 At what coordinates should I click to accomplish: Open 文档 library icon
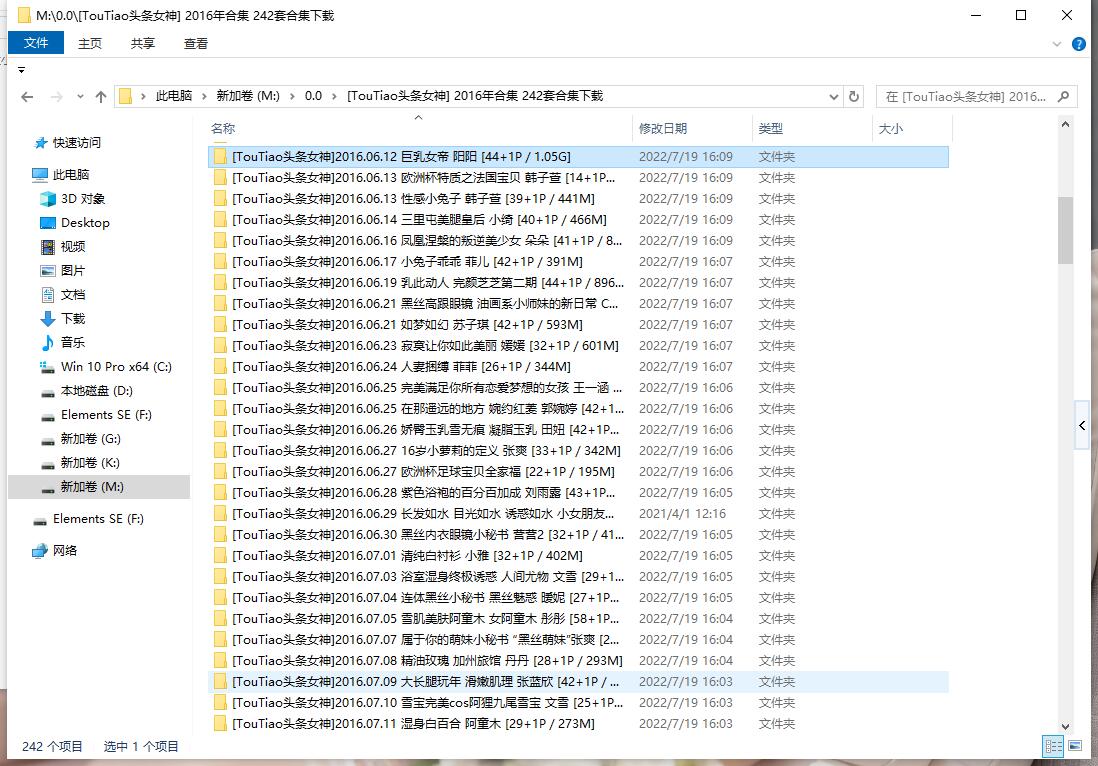(x=48, y=295)
